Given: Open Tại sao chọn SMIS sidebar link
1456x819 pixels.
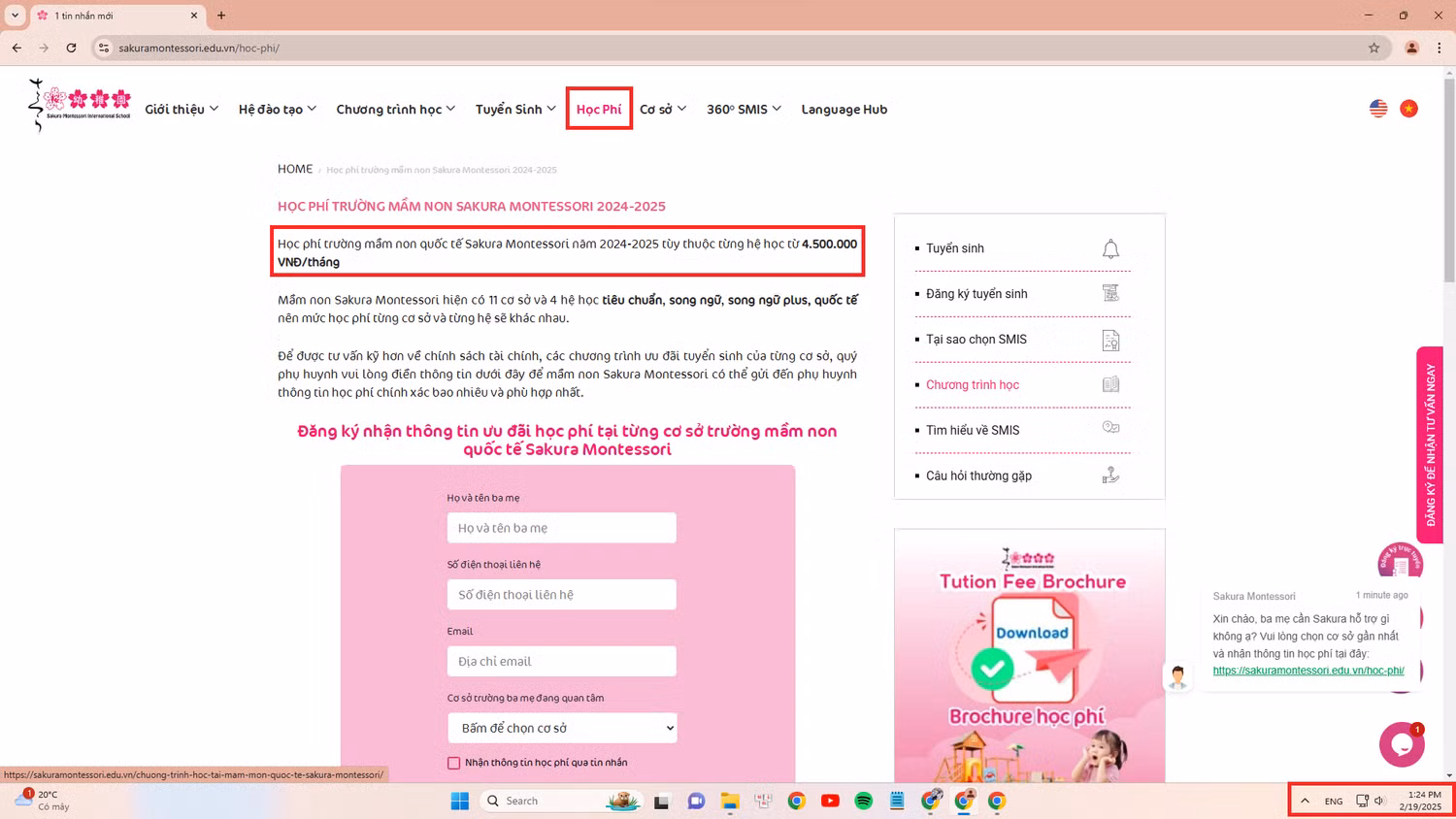Looking at the screenshot, I should (976, 340).
